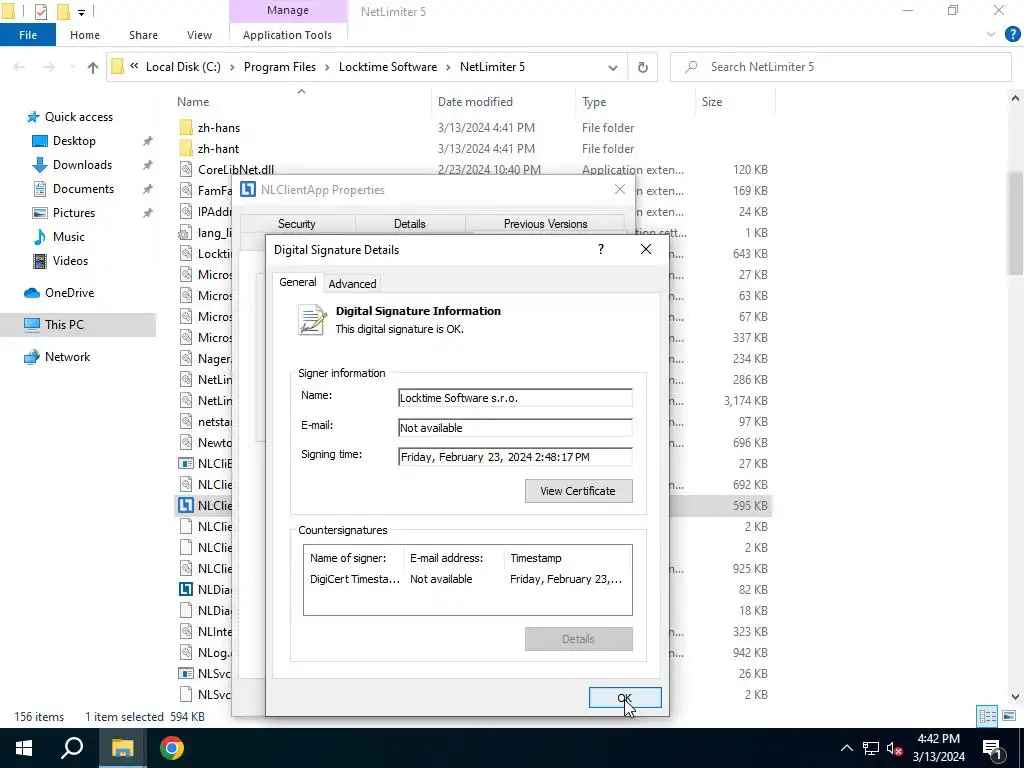
Task: Open Network in navigation pane
Action: [x=67, y=357]
